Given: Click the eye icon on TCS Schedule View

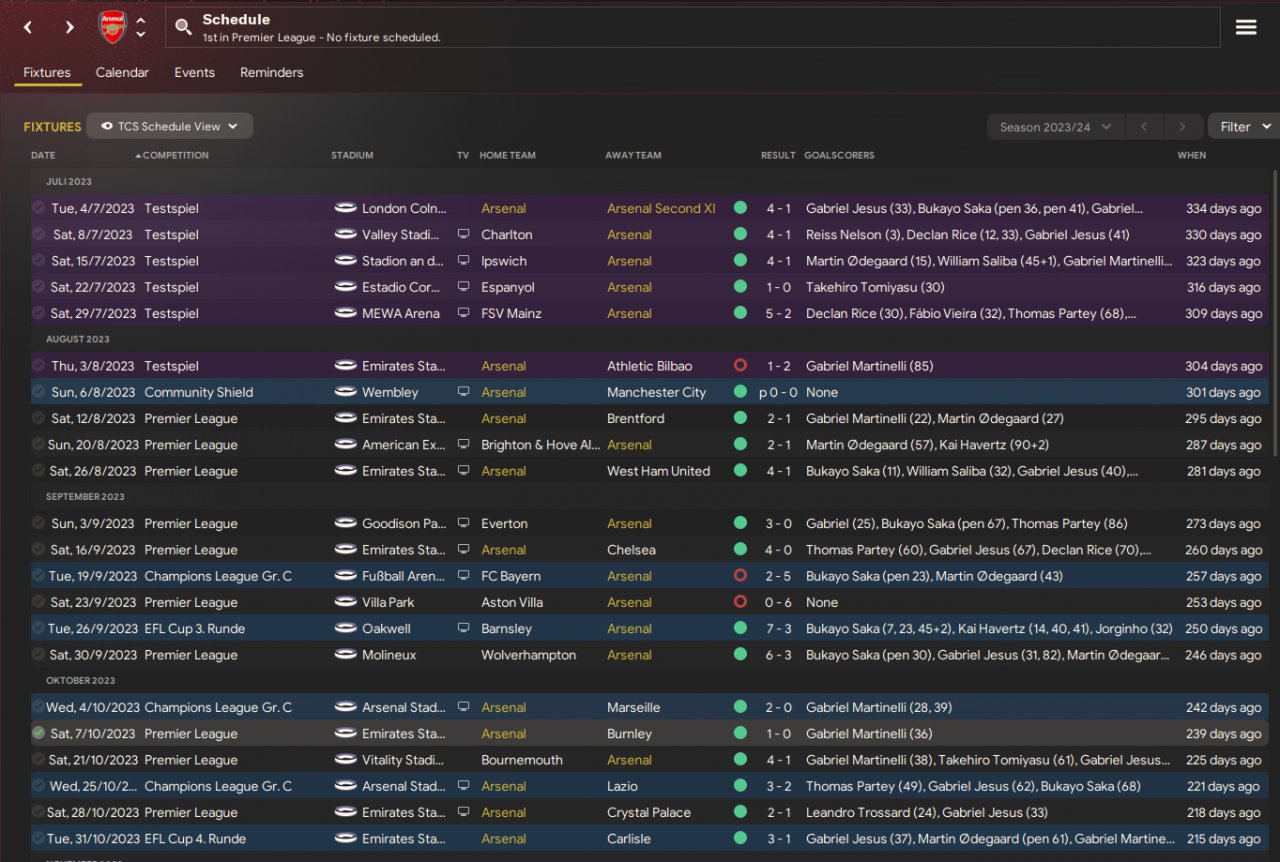Looking at the screenshot, I should (x=107, y=126).
